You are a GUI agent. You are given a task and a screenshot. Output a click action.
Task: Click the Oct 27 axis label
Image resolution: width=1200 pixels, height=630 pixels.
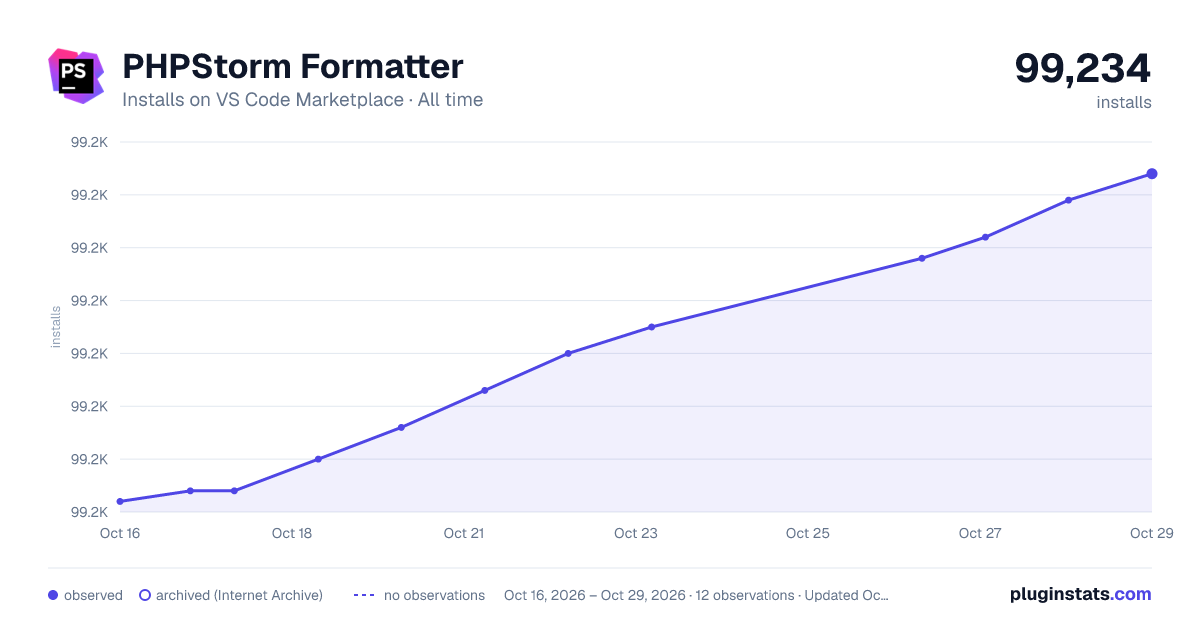pos(980,533)
